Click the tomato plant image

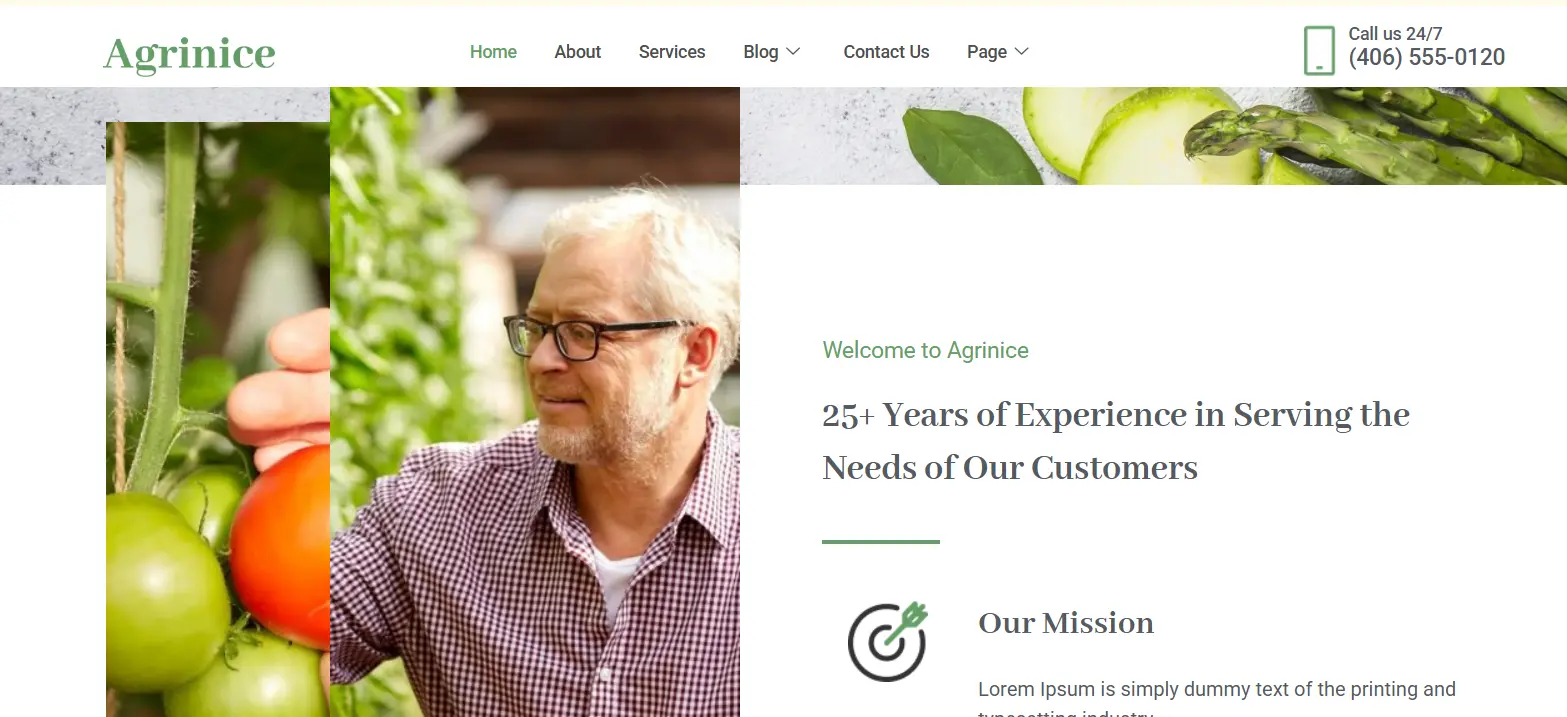click(x=218, y=420)
